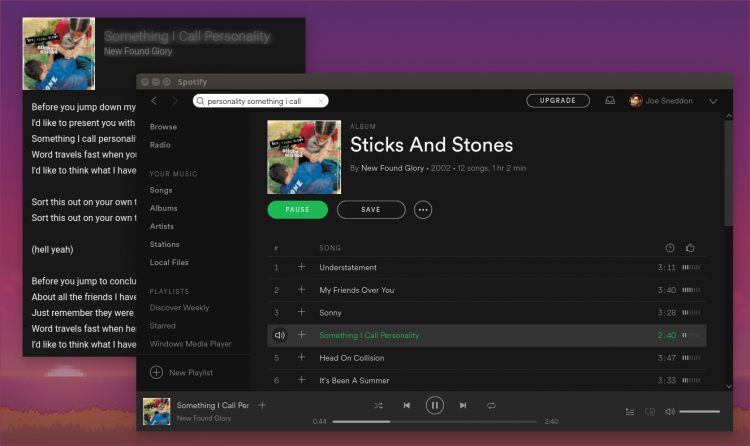Skip to the previous track

tap(407, 405)
